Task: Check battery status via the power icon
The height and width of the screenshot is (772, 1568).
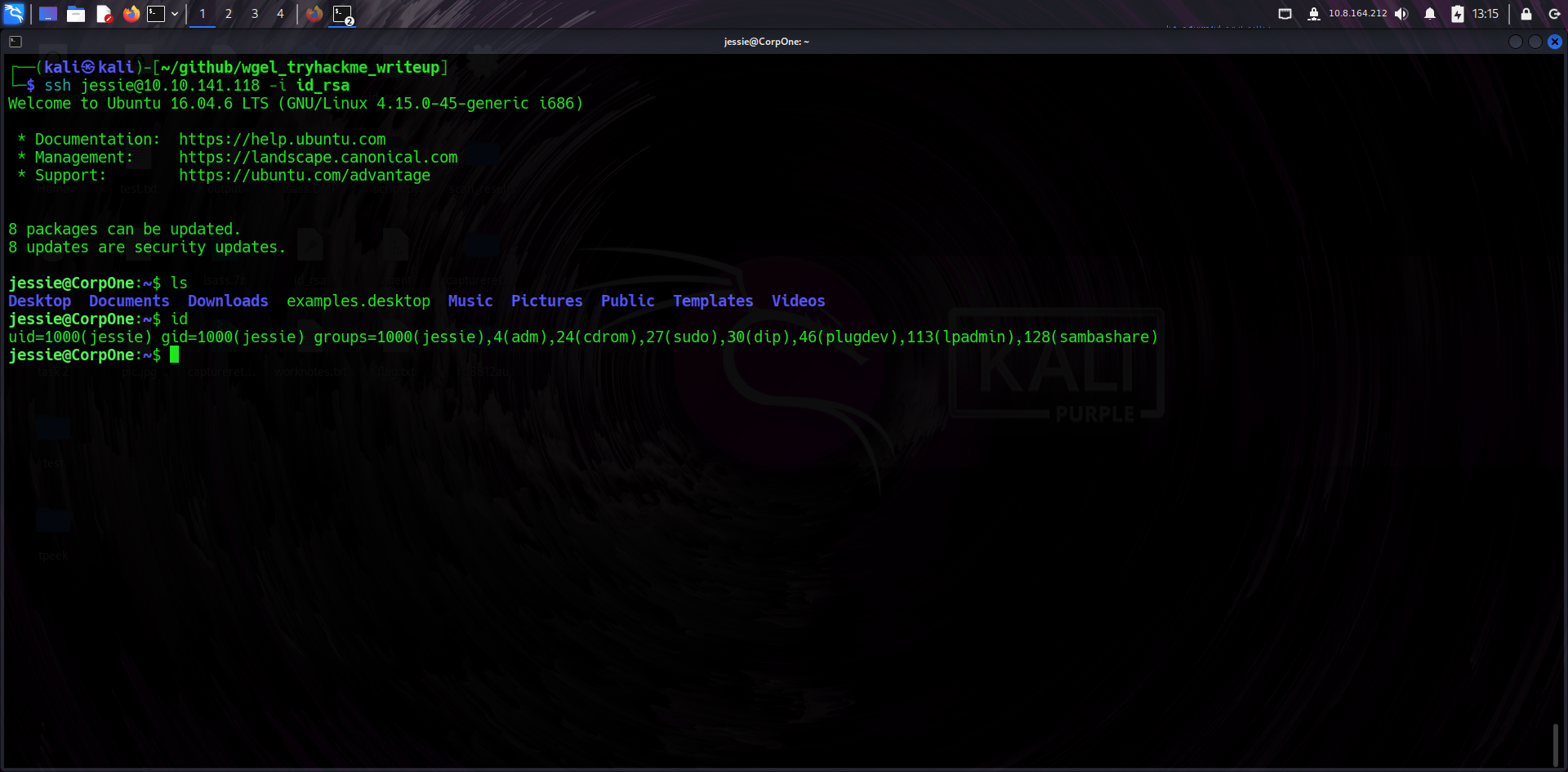Action: tap(1458, 14)
